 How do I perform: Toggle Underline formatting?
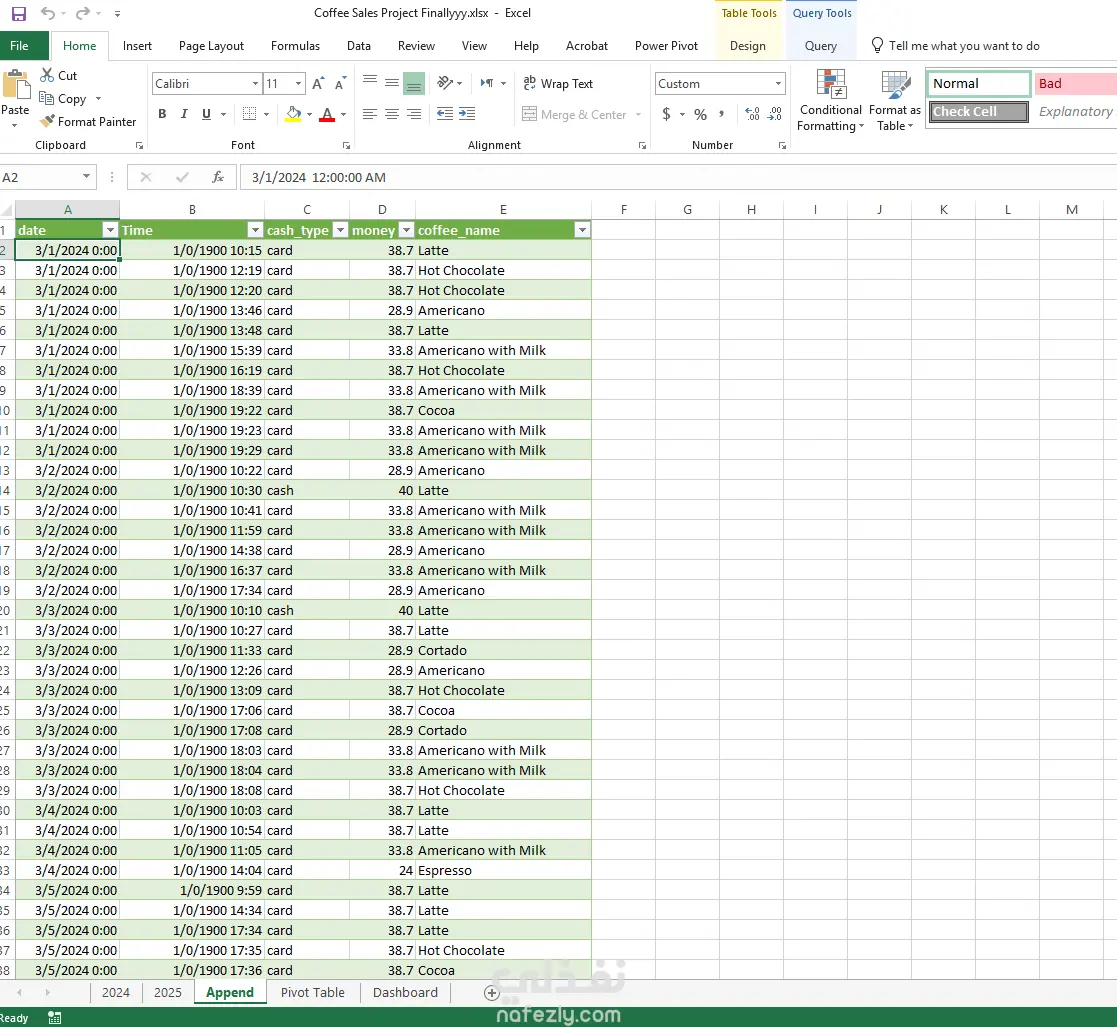pos(207,114)
